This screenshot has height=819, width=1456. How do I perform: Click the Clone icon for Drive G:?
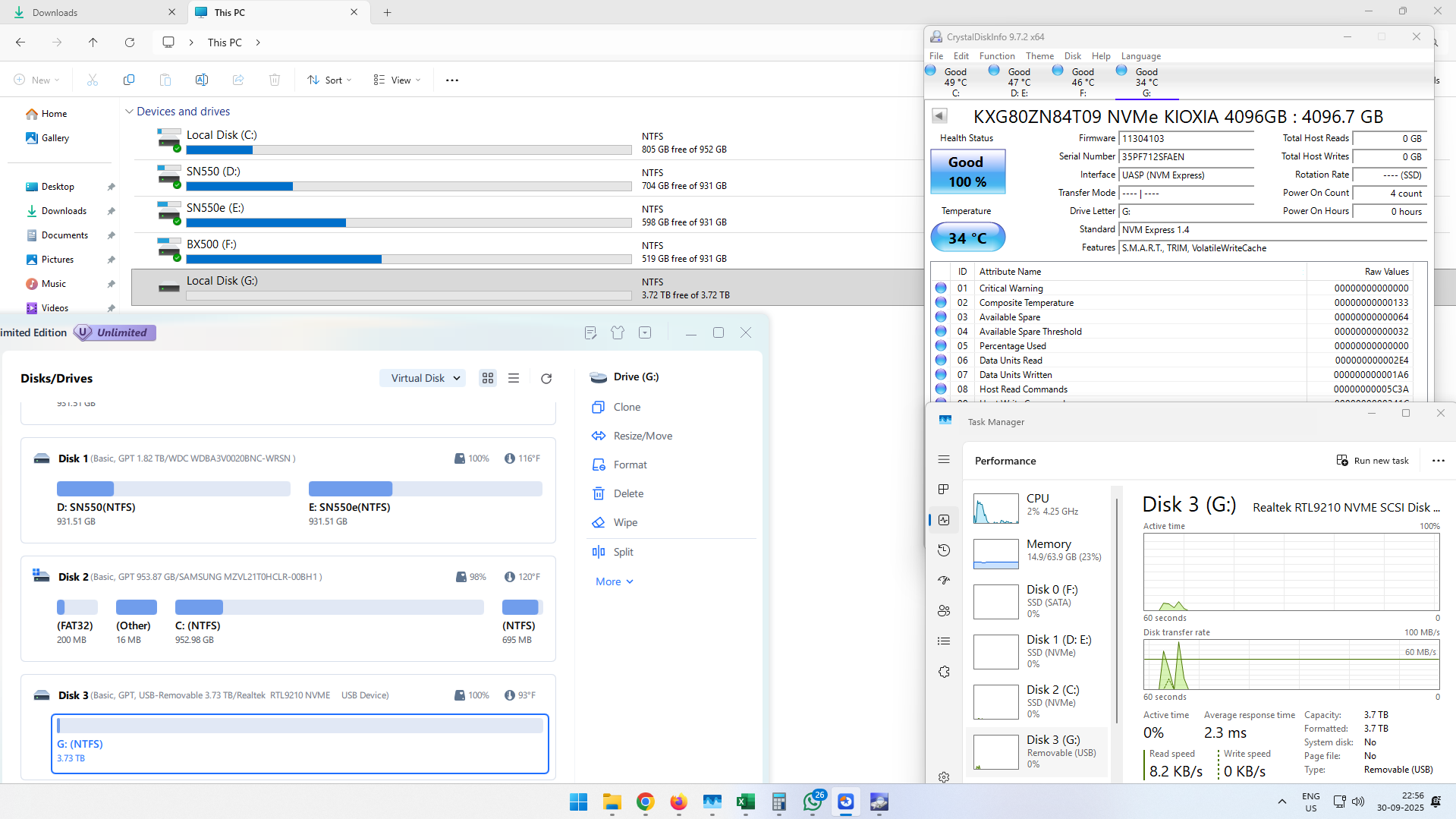coord(599,408)
